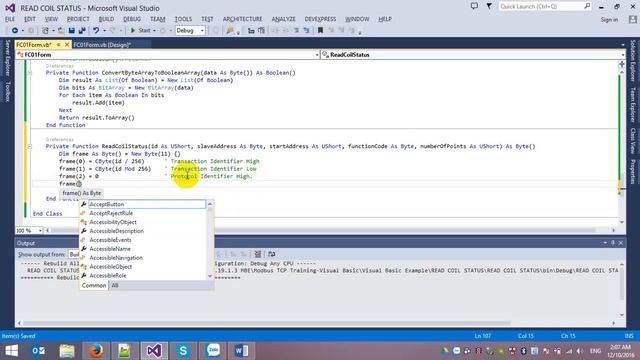
Task: Collapse the ReadCoilStatus function
Action: pyautogui.click(x=29, y=146)
